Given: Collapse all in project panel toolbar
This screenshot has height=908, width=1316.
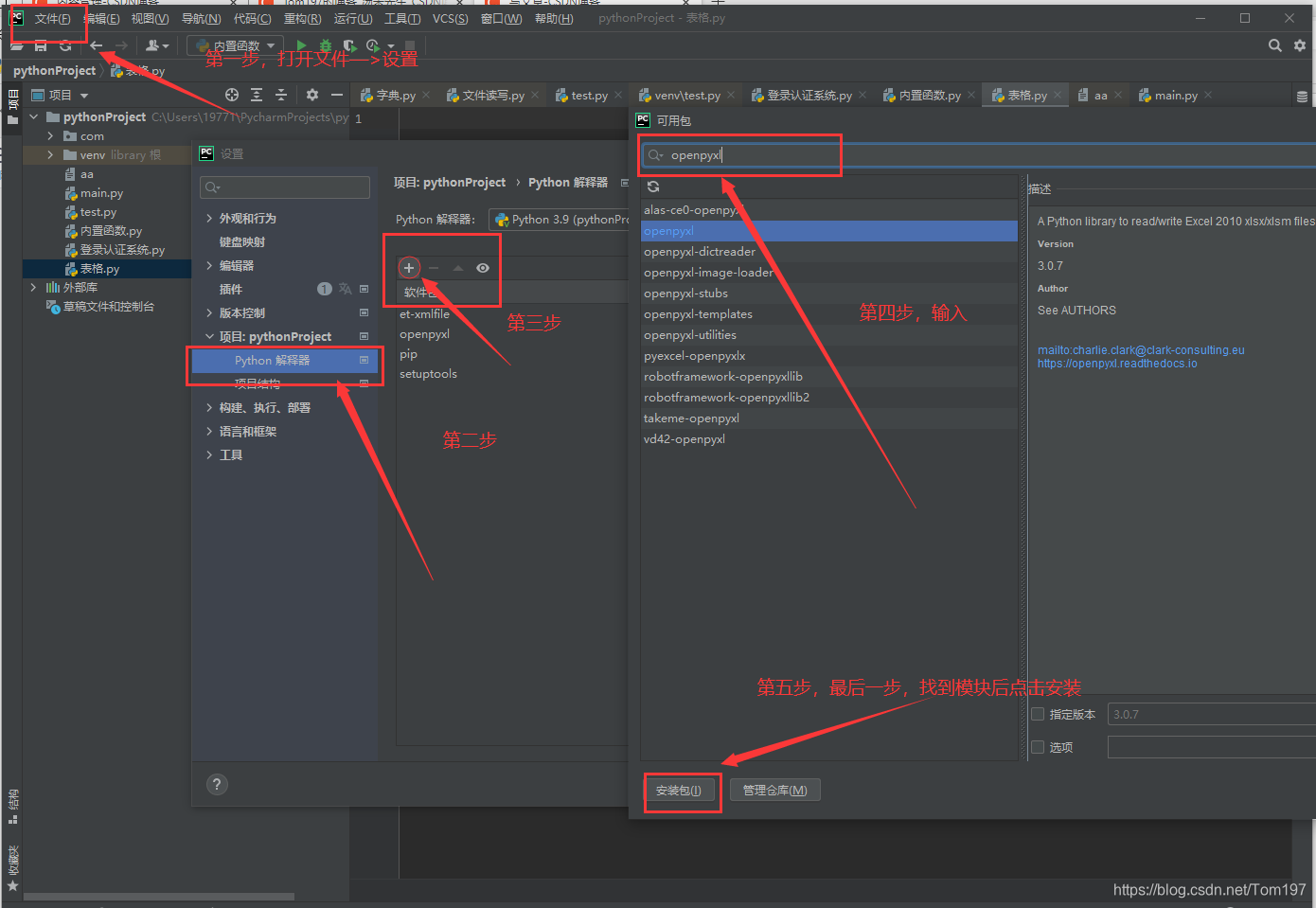Looking at the screenshot, I should click(x=281, y=95).
